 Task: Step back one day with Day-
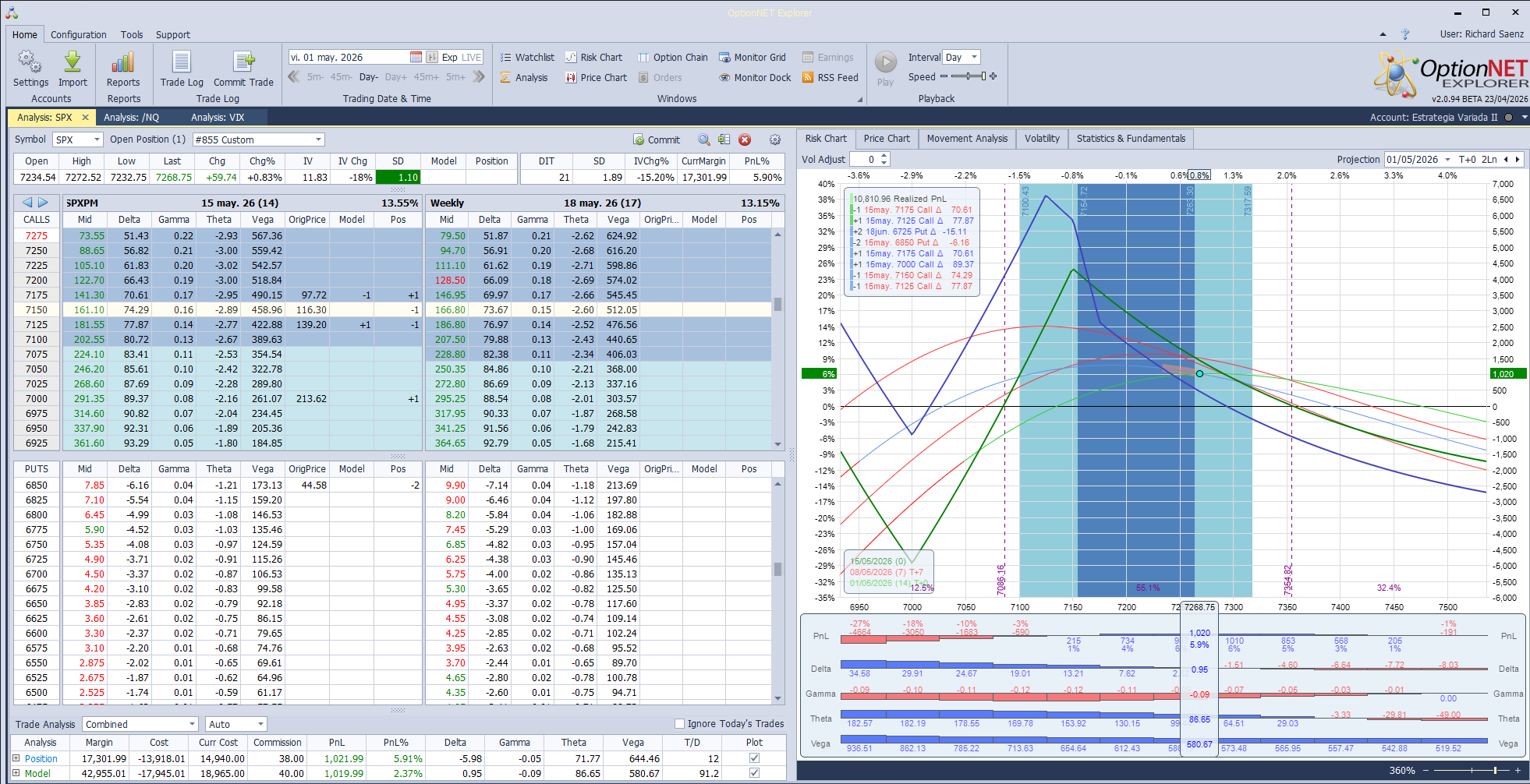(x=368, y=77)
